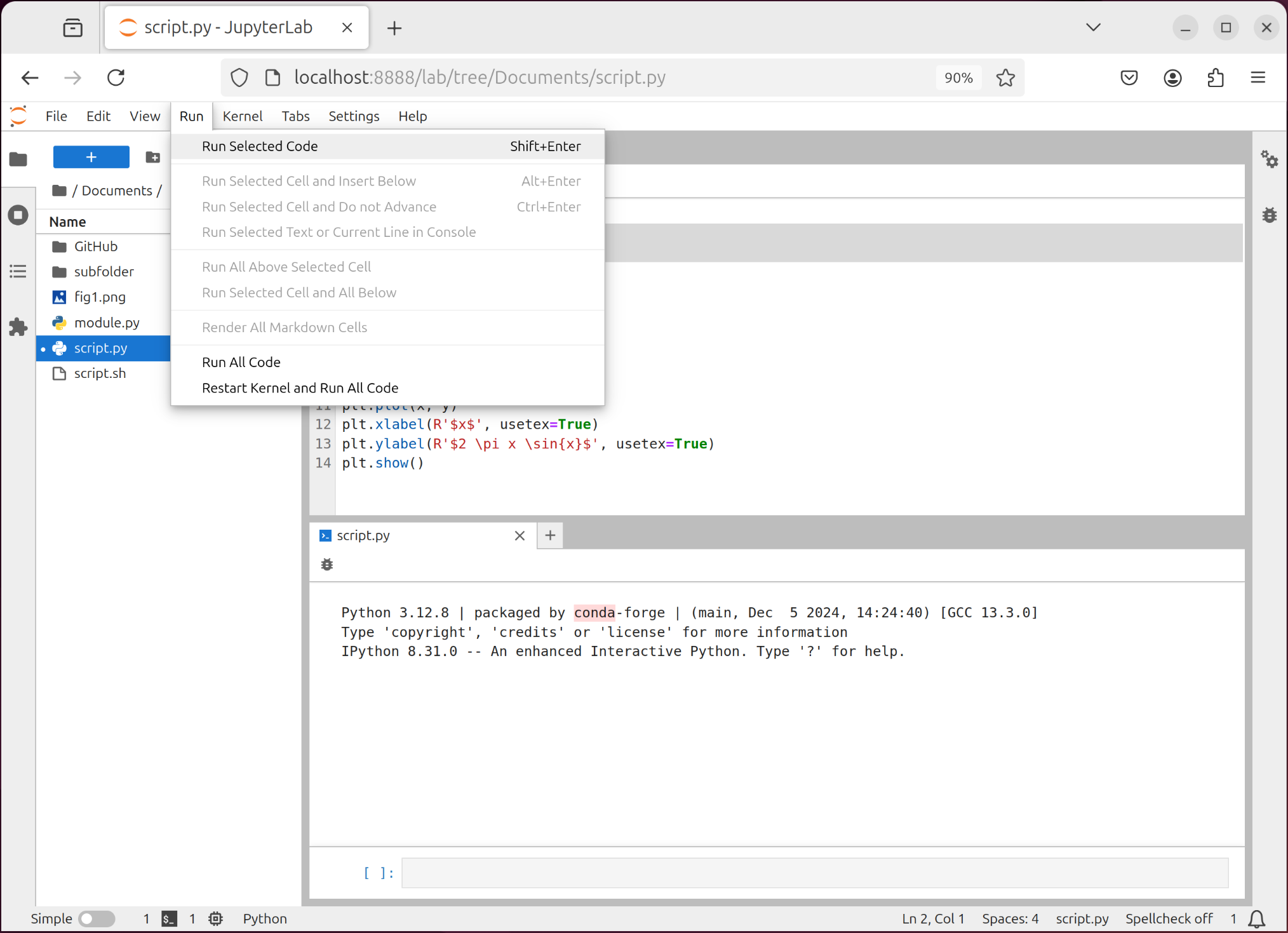Open Firefox recent browsing view icon
Screen dimensions: 1288x933
[x=73, y=28]
